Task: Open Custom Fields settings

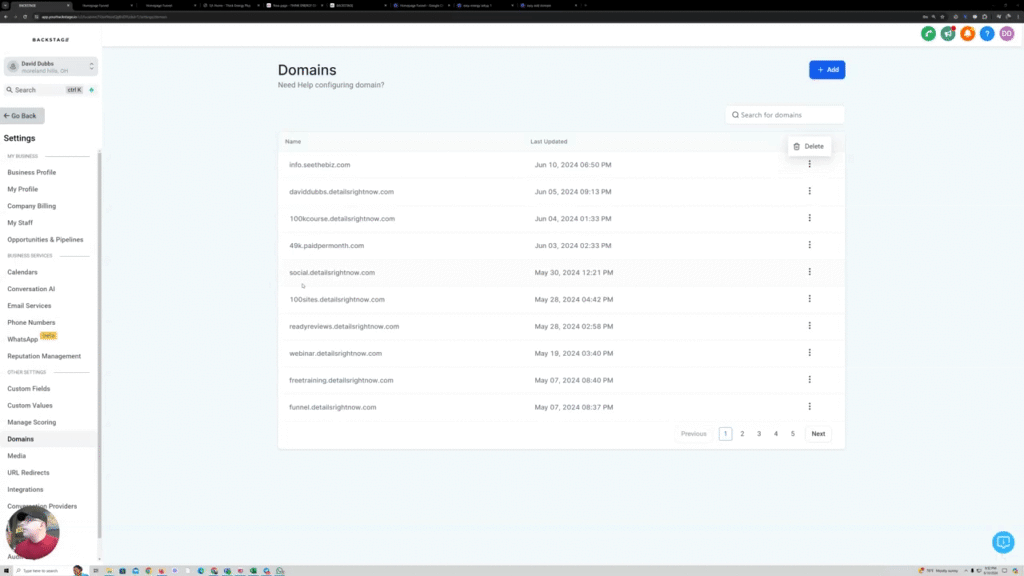Action: pyautogui.click(x=29, y=389)
